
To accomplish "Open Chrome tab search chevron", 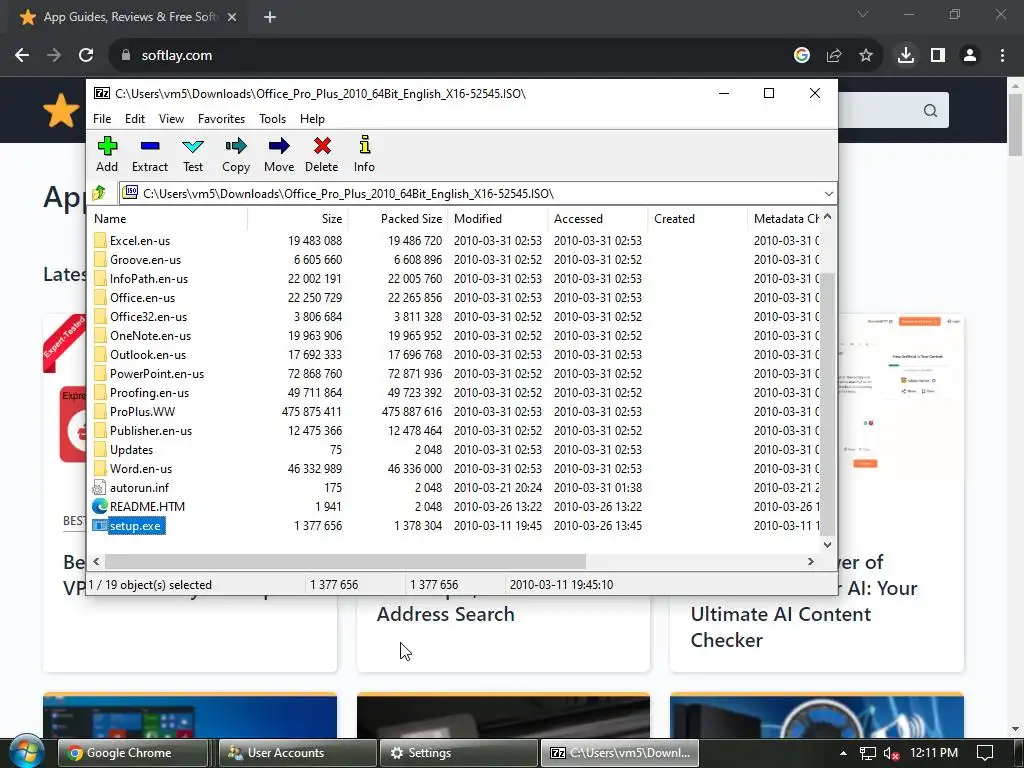I will coord(863,14).
